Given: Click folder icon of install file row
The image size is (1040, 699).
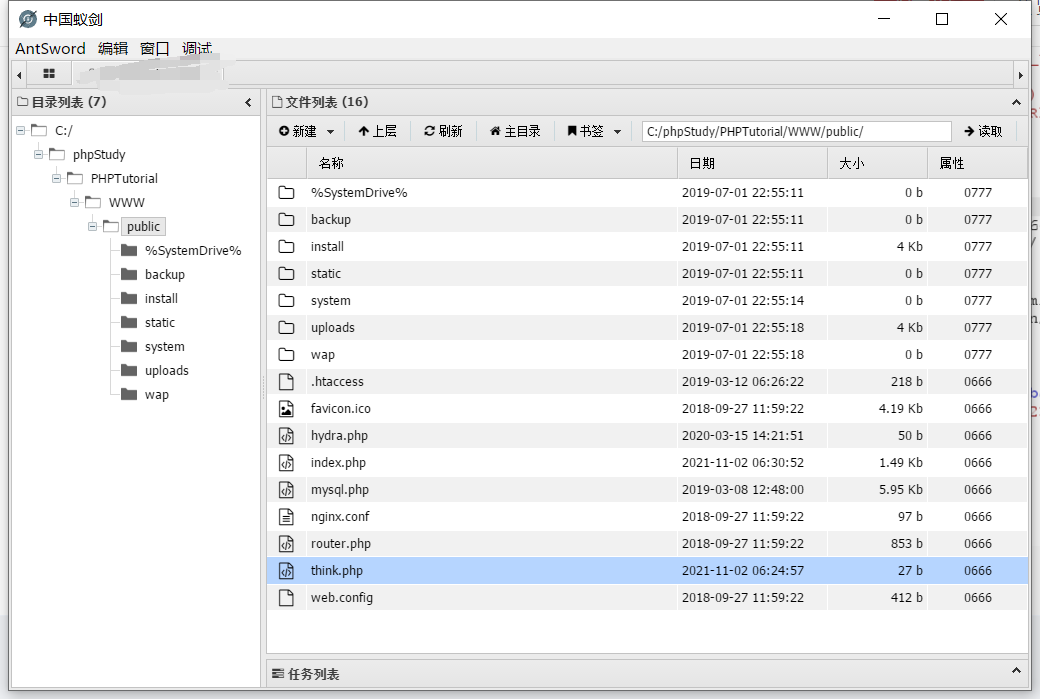Looking at the screenshot, I should point(286,247).
